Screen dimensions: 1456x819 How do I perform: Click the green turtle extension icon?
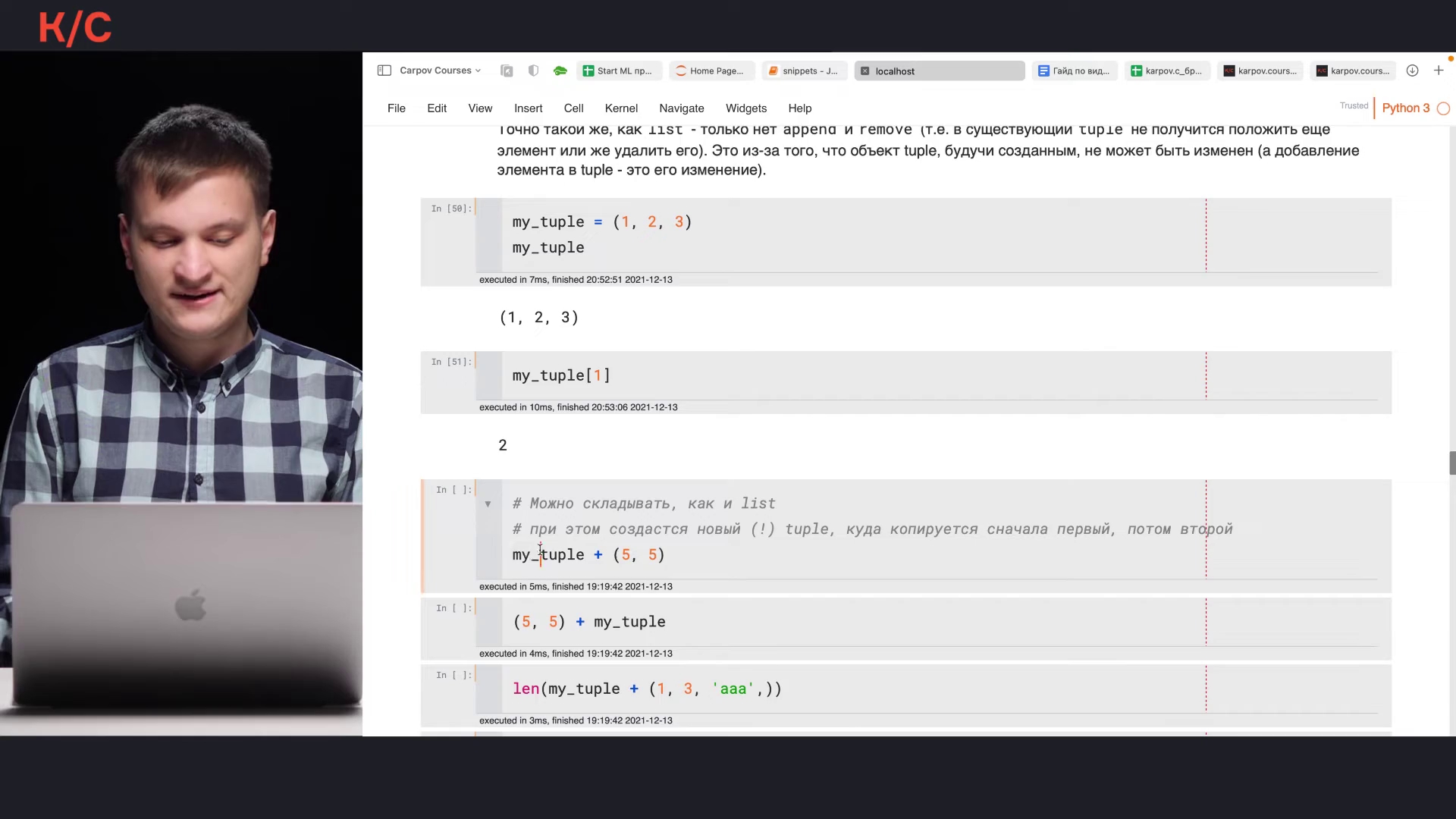(560, 71)
